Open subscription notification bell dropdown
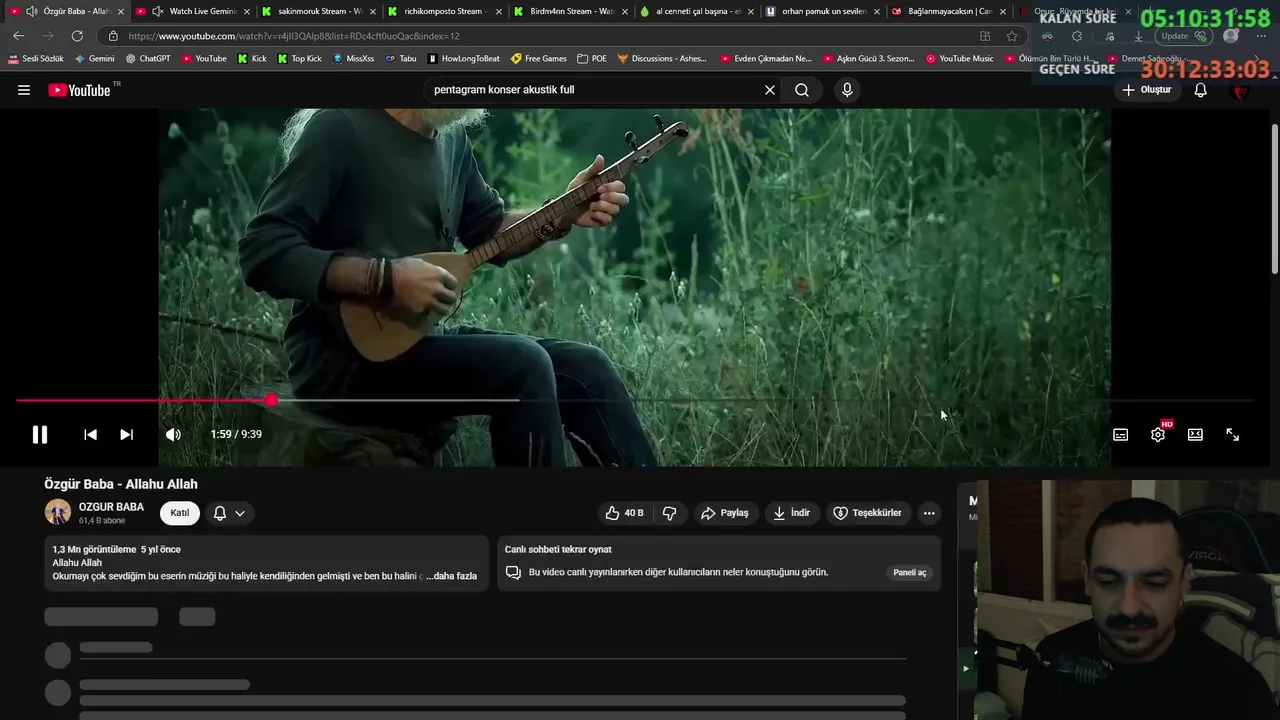1280x720 pixels. tap(229, 513)
